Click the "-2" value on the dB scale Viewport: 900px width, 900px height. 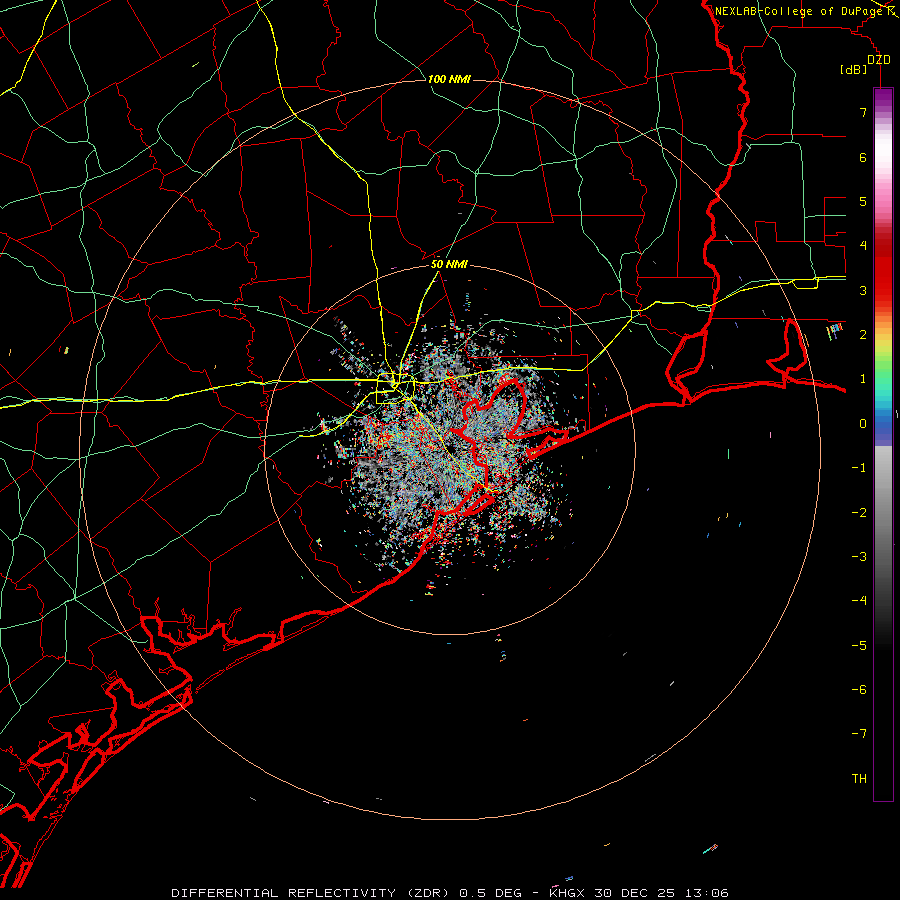[859, 513]
